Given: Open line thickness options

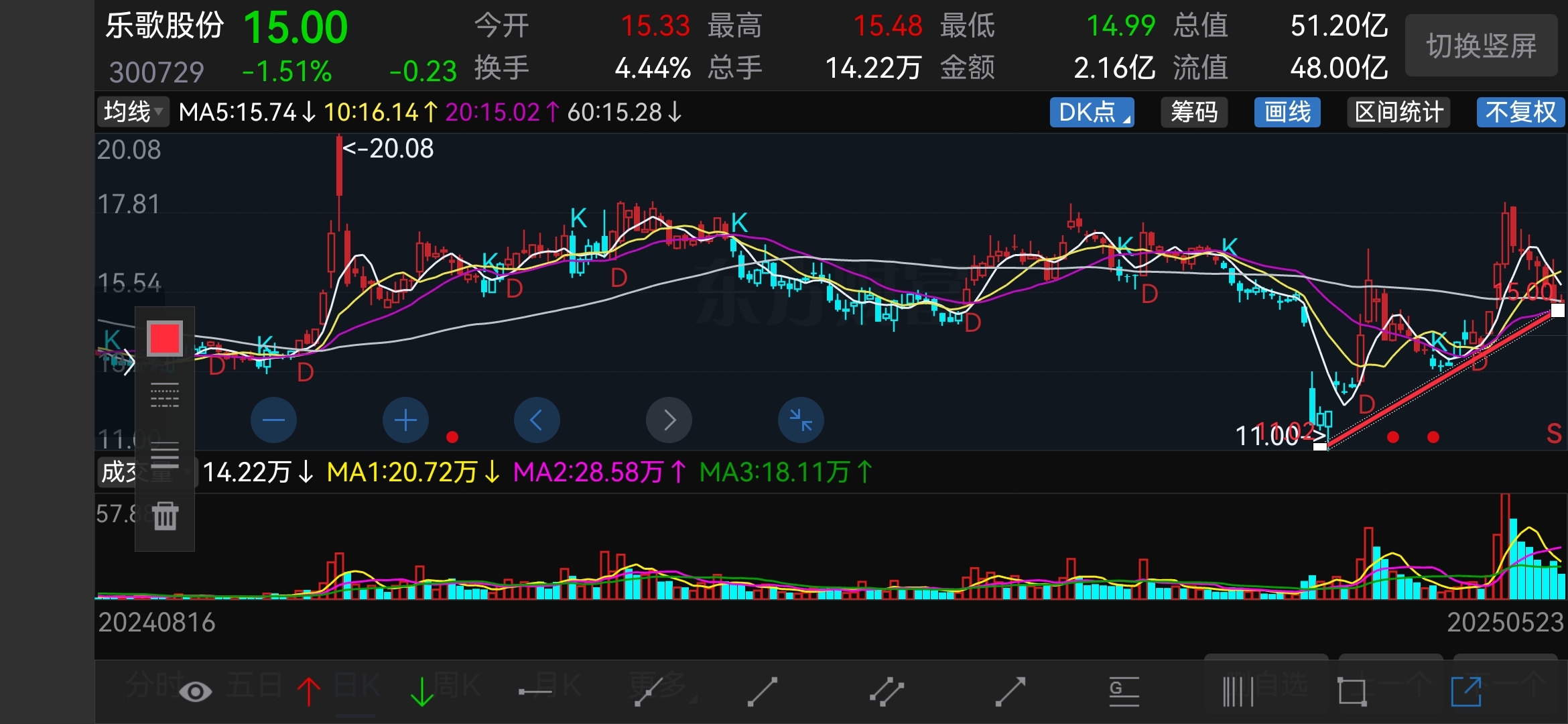Looking at the screenshot, I should coord(165,456).
